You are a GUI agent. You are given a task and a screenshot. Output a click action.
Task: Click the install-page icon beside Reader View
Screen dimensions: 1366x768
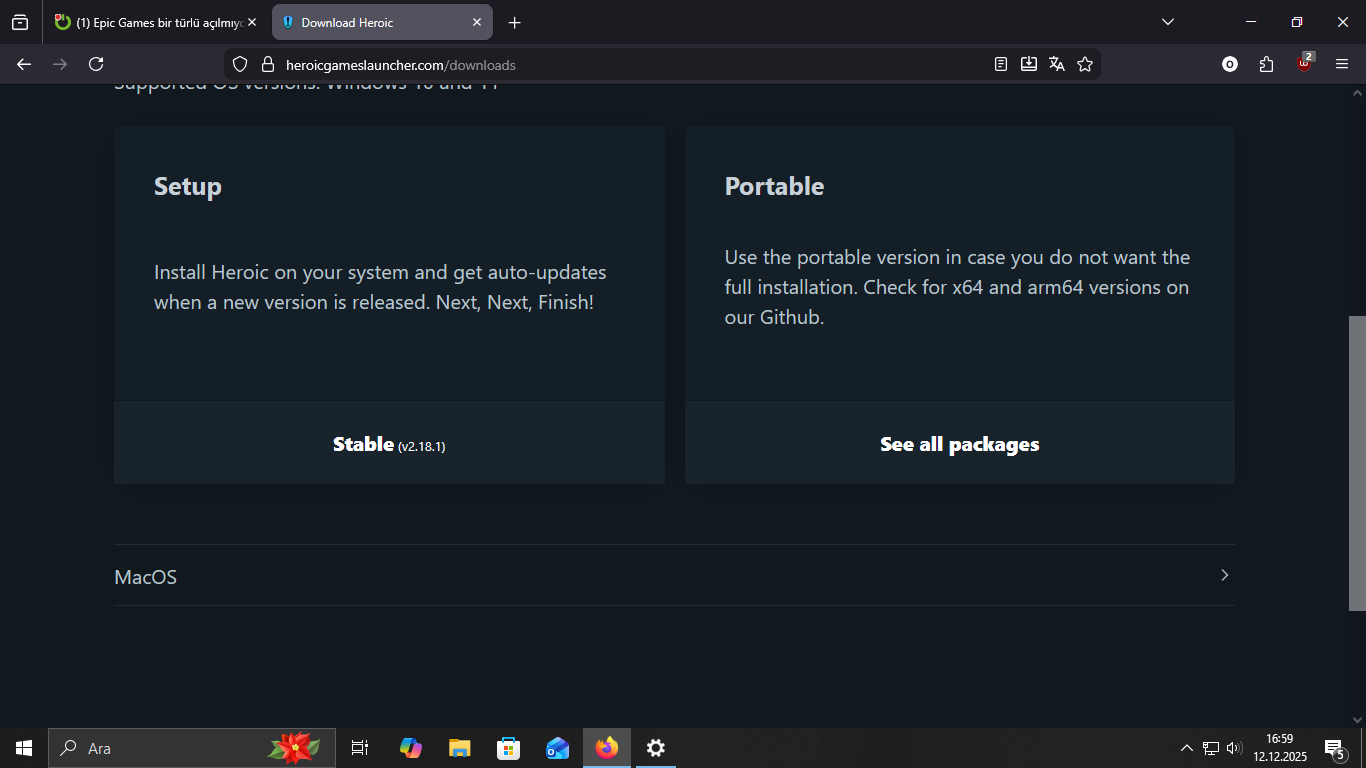(x=1029, y=64)
